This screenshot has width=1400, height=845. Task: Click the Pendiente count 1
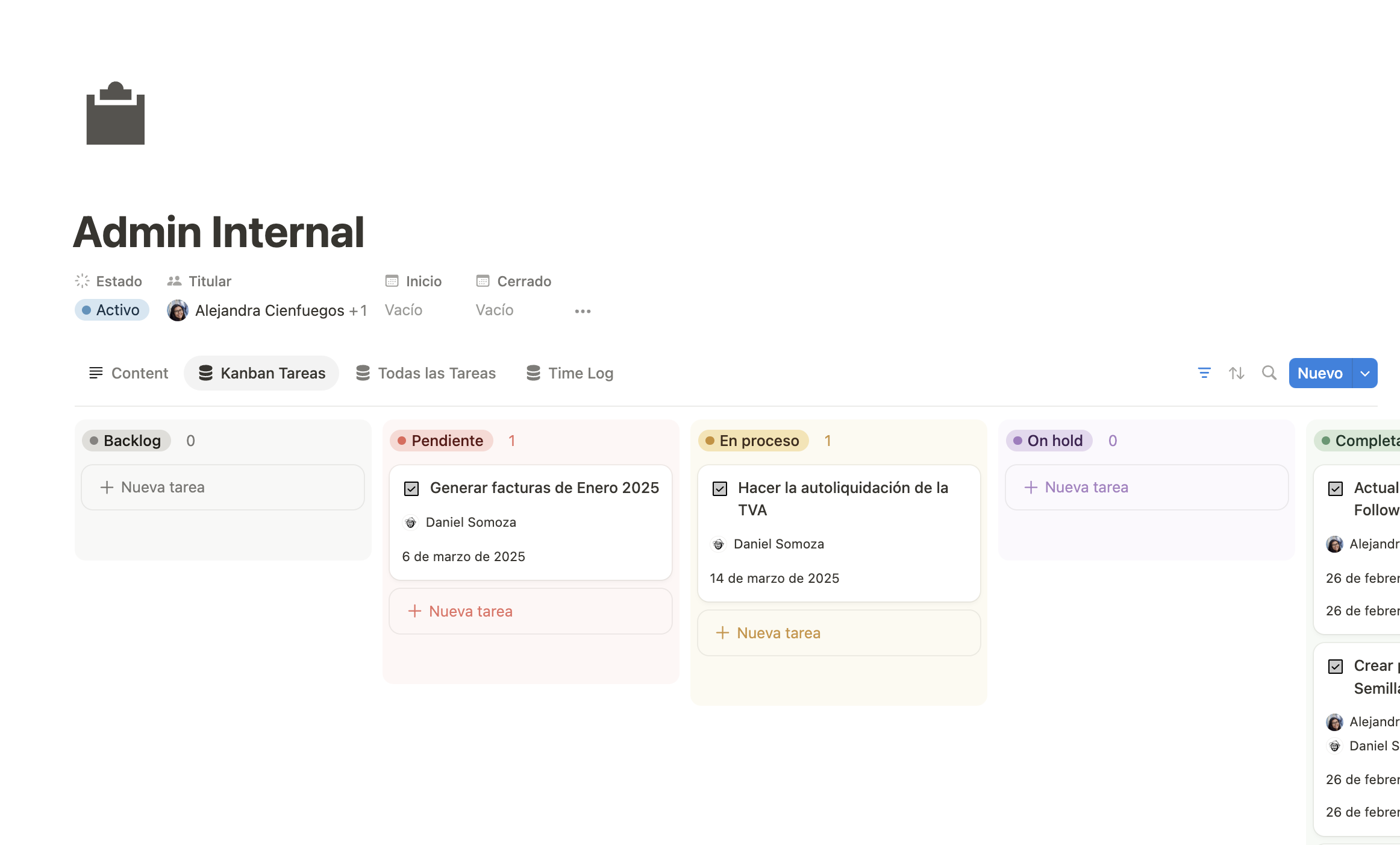pyautogui.click(x=511, y=441)
